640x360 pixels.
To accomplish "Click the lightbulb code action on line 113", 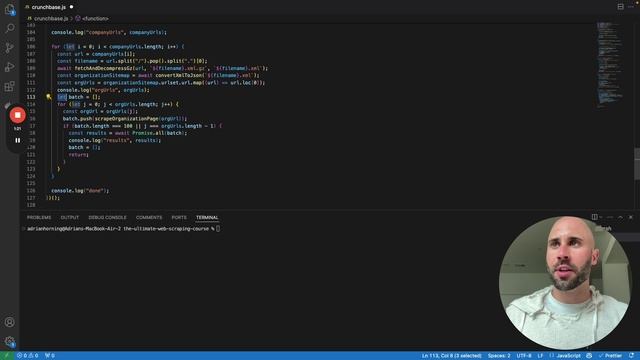I will click(49, 97).
